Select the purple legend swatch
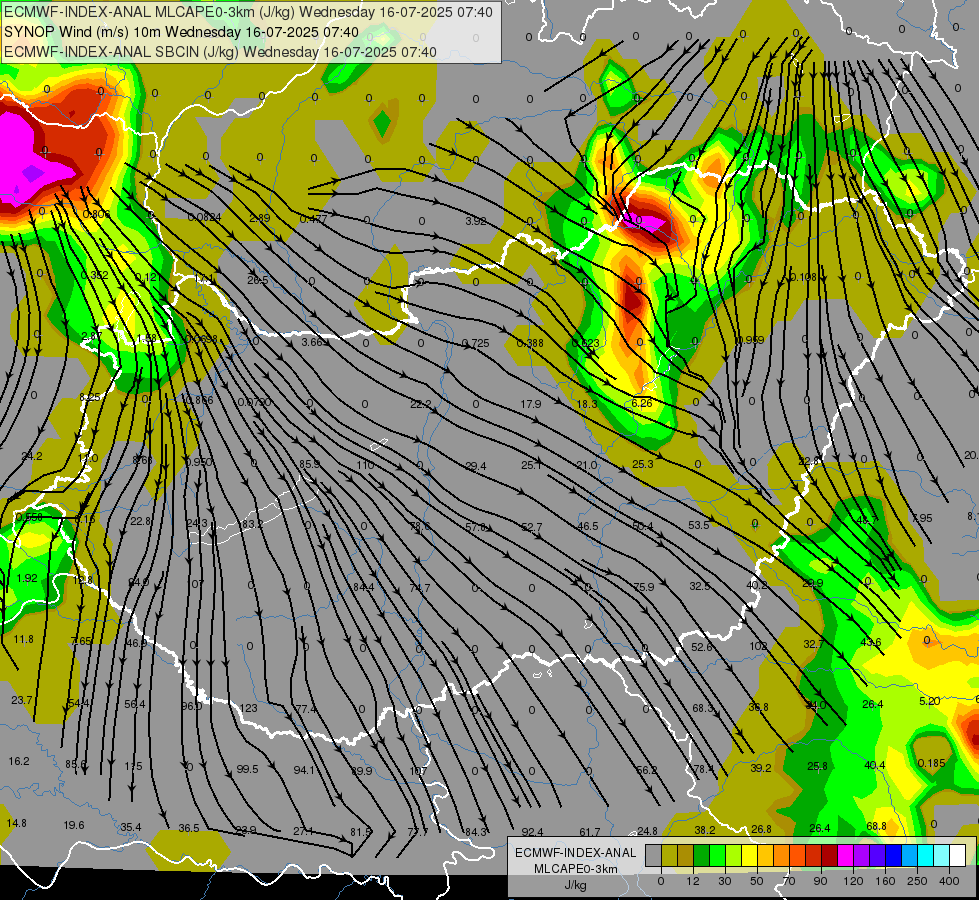Screen dimensions: 979x900 coord(862,855)
